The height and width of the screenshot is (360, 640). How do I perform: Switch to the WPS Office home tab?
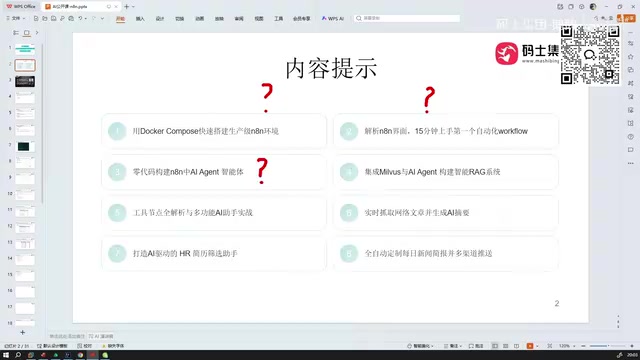(20, 7)
